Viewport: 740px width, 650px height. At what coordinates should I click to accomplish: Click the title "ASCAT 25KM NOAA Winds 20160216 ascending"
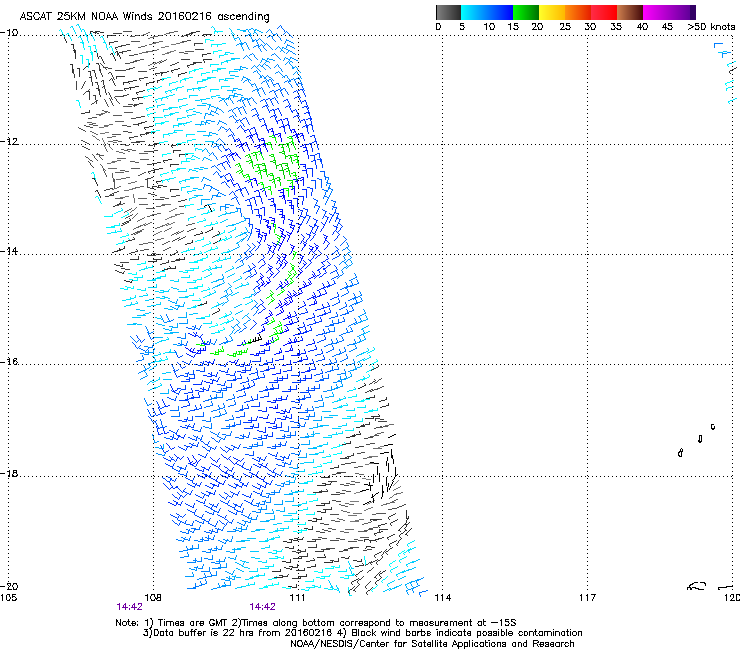coord(144,17)
